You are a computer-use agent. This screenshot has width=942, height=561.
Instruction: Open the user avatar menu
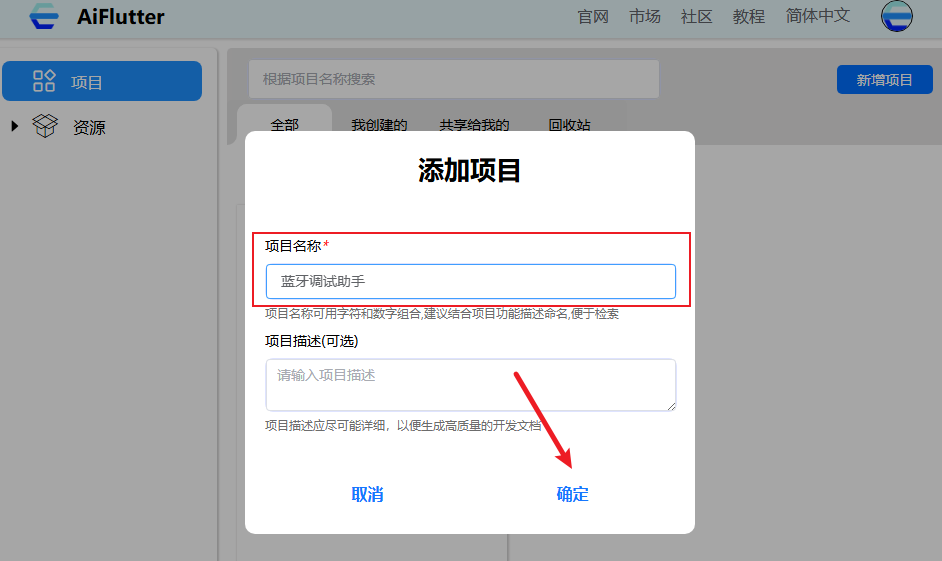pyautogui.click(x=896, y=16)
